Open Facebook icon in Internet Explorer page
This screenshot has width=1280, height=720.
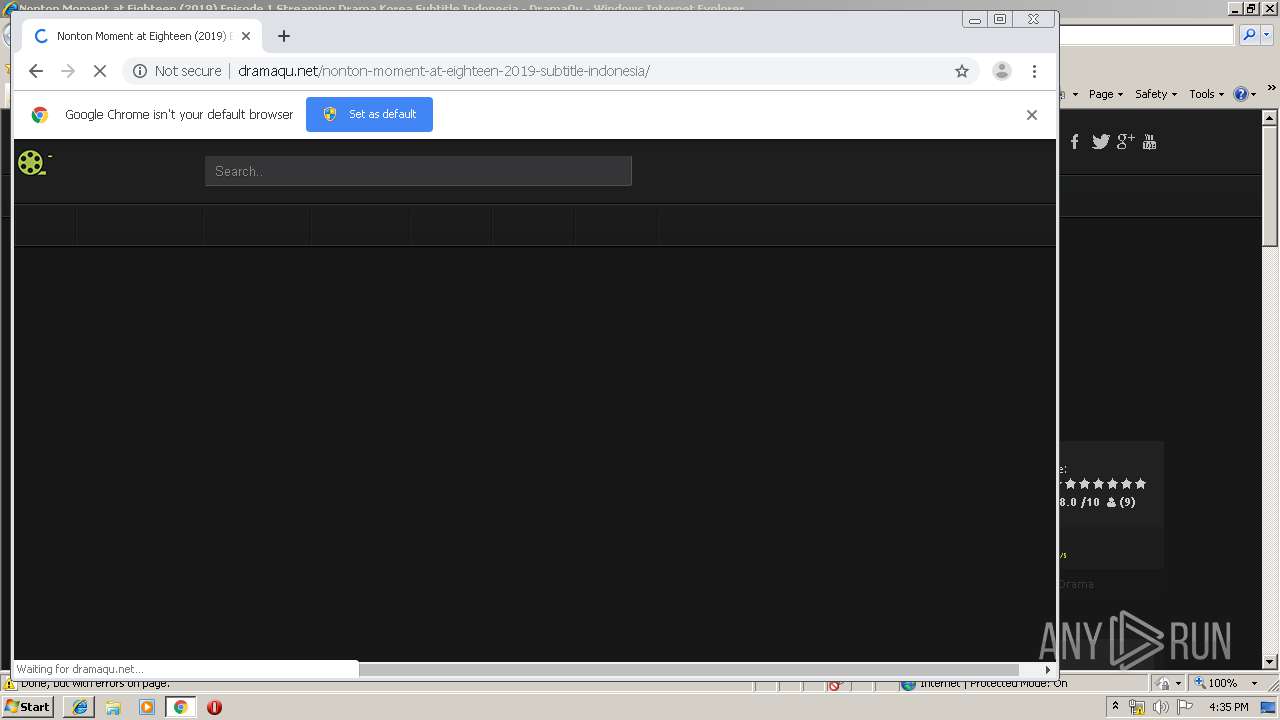click(x=1075, y=142)
